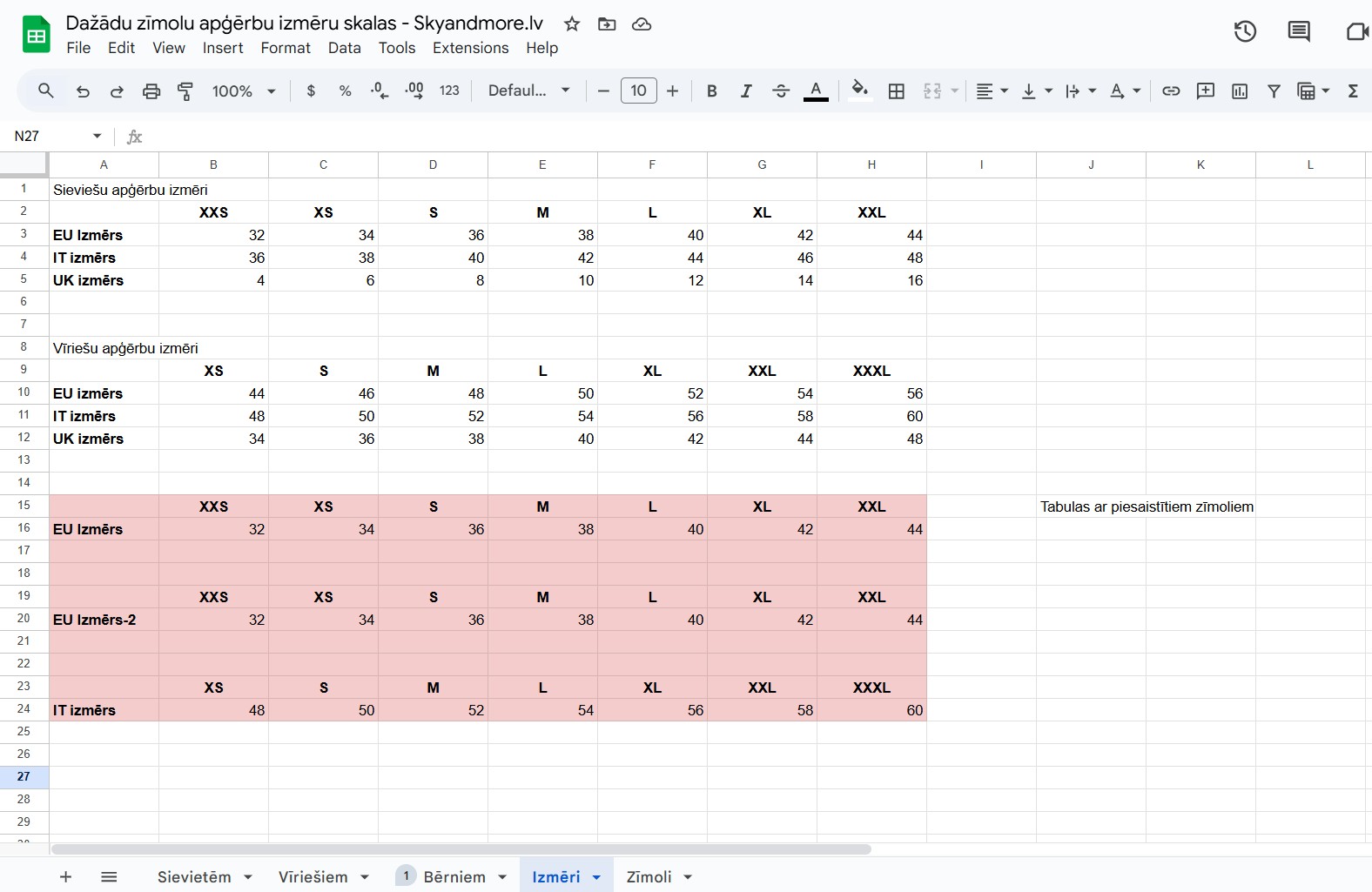Open the Extensions menu

470,48
